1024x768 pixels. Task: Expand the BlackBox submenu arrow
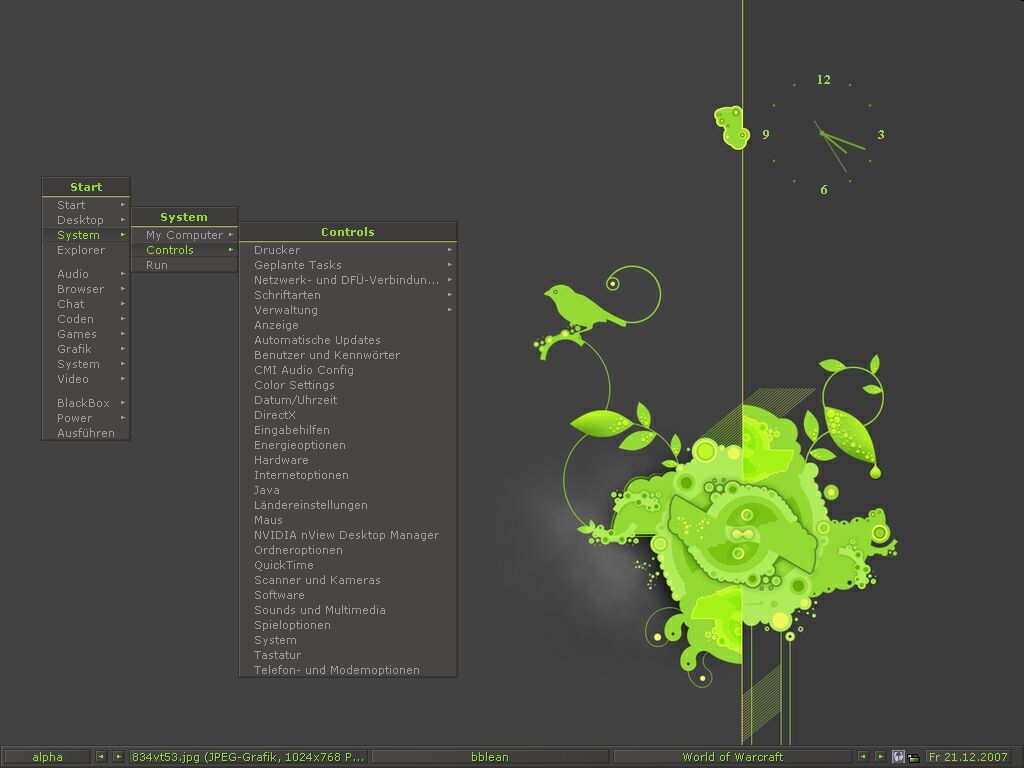tap(123, 403)
